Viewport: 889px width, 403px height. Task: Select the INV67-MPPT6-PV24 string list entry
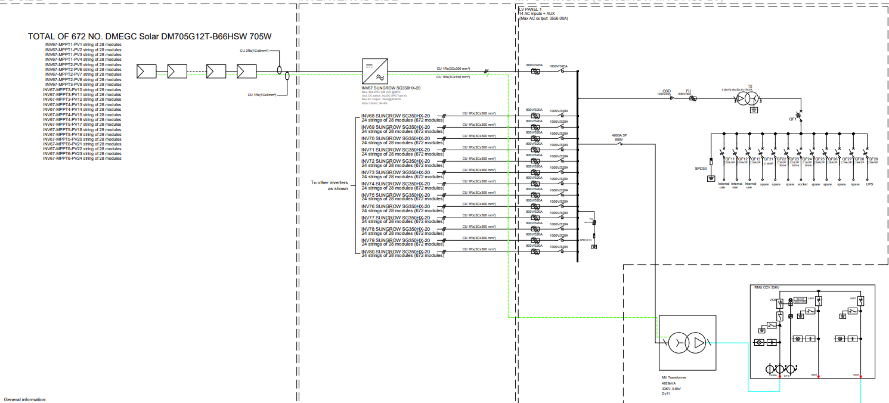(82, 158)
